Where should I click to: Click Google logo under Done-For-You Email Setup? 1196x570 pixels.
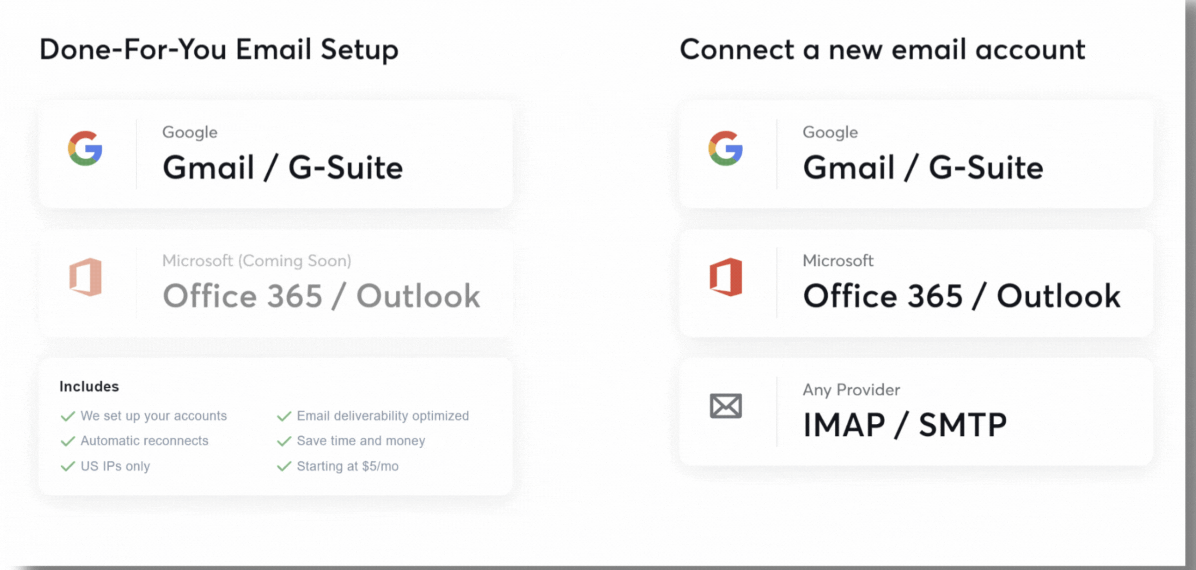[85, 148]
